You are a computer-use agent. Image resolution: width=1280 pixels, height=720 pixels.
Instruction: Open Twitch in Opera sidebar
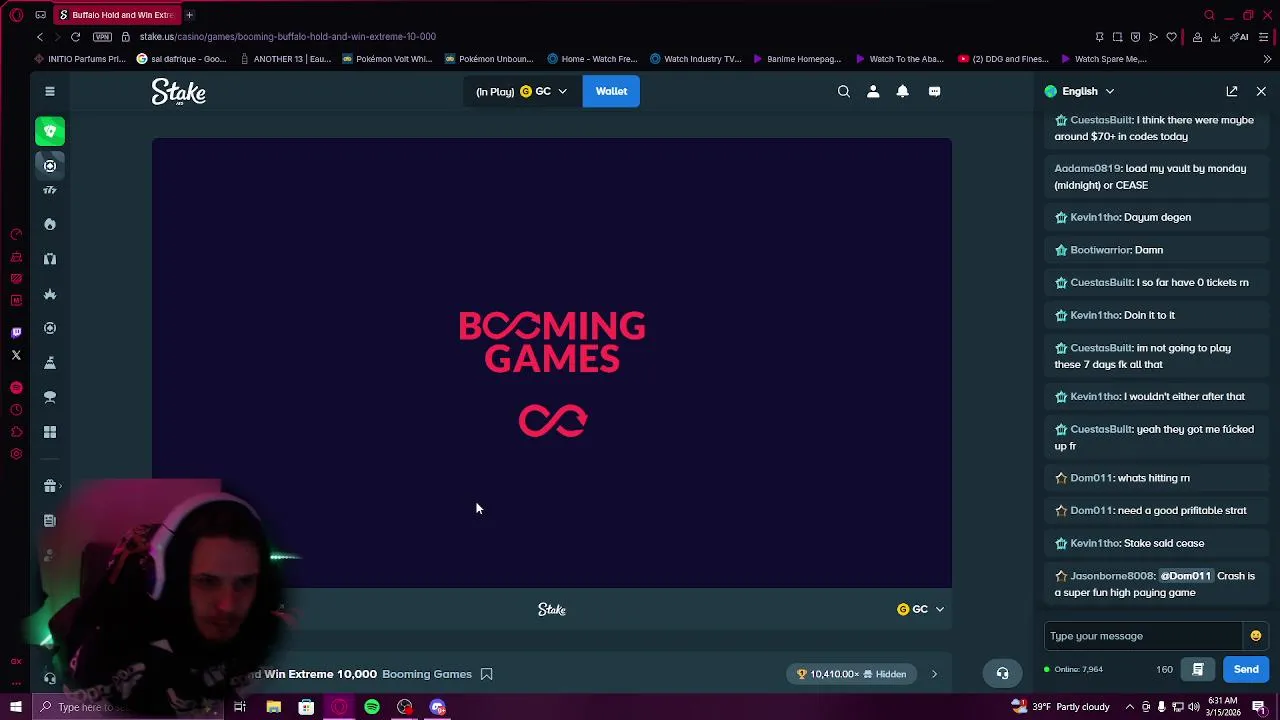point(16,332)
